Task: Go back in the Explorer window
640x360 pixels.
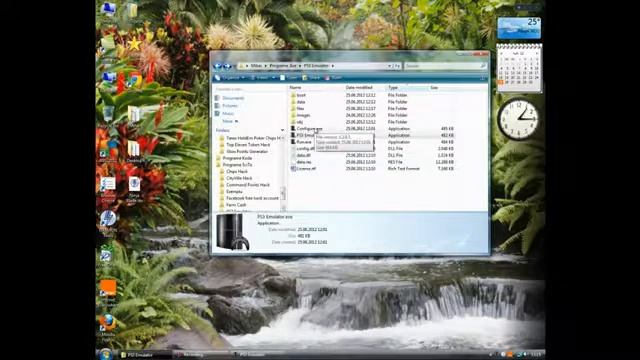Action: (x=218, y=66)
